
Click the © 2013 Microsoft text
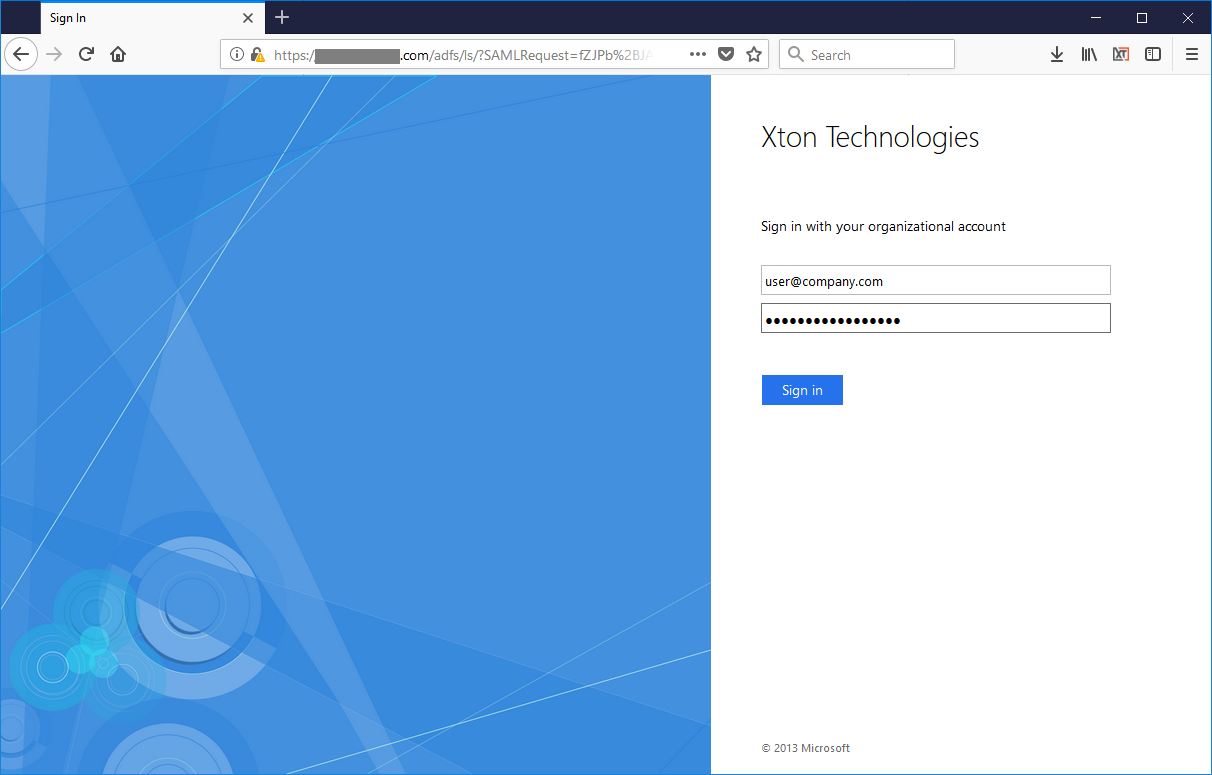(804, 747)
